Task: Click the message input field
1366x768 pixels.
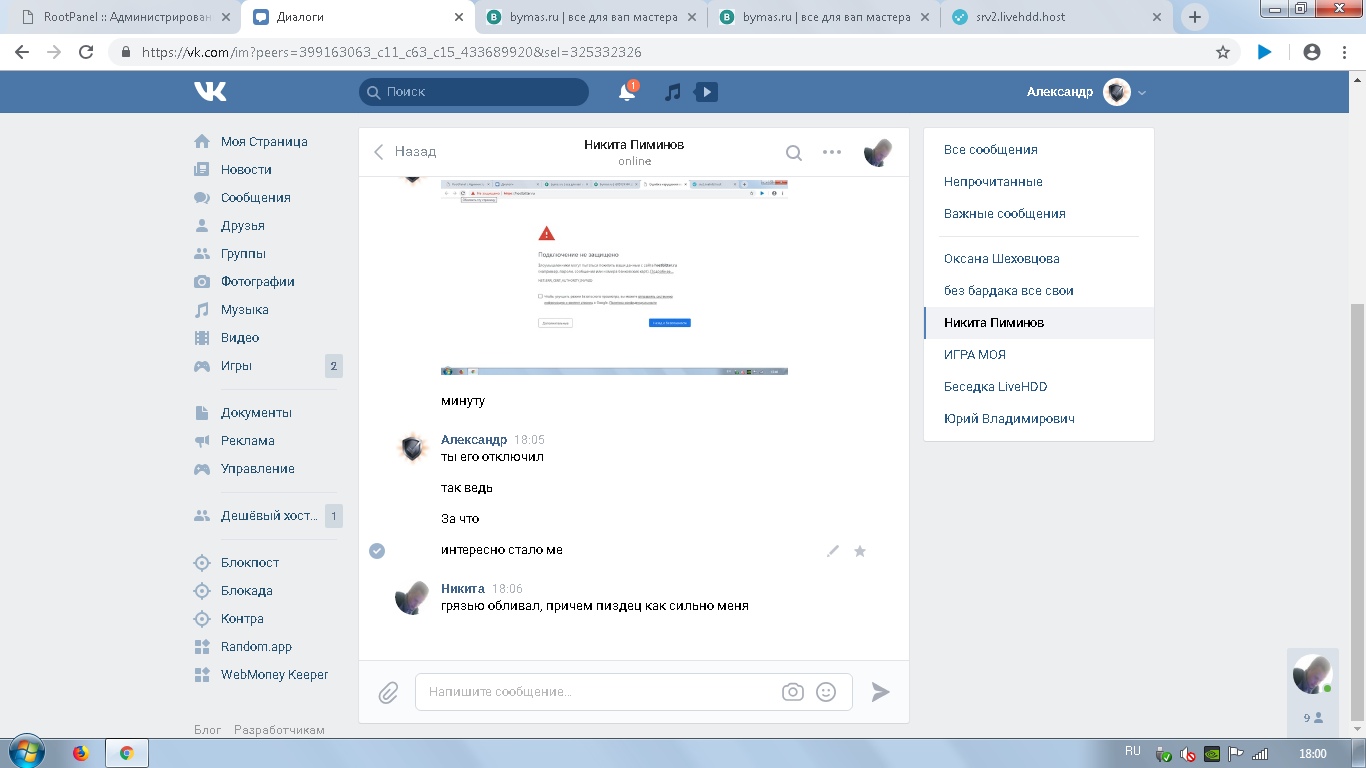Action: 600,692
